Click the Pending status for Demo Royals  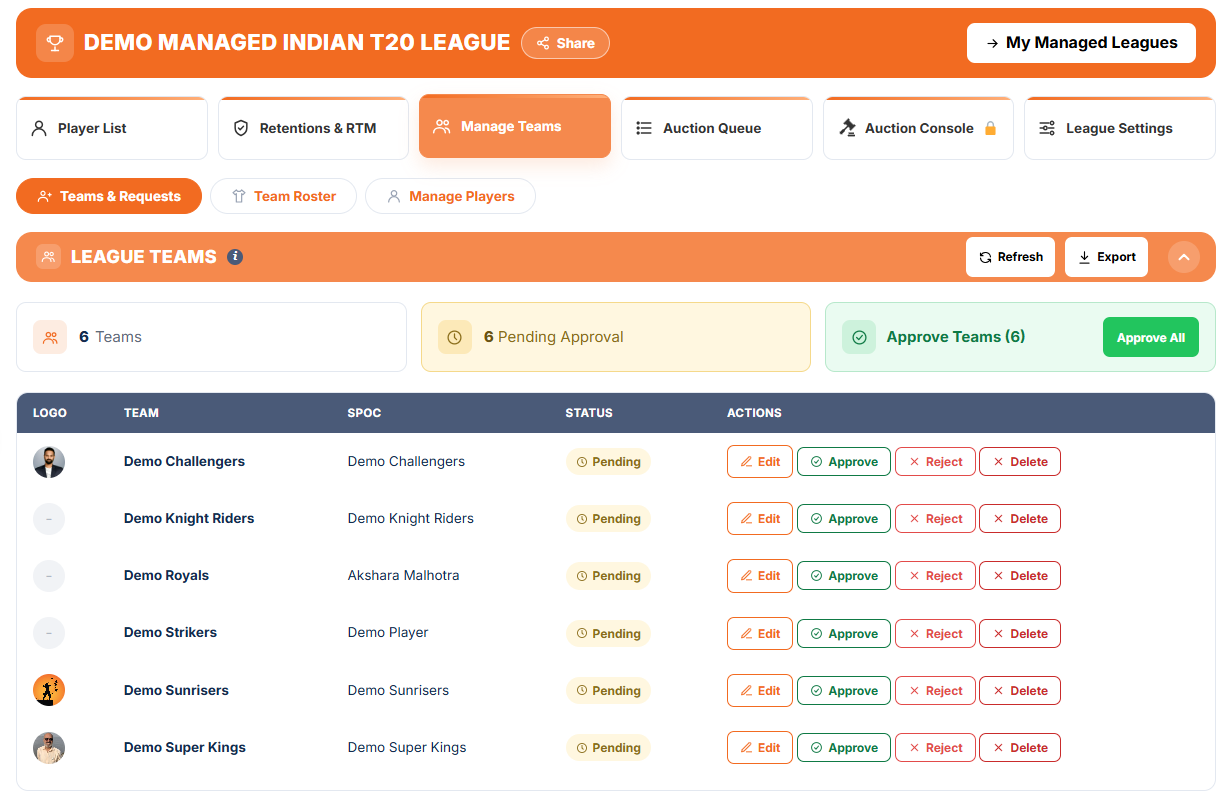pyautogui.click(x=608, y=576)
